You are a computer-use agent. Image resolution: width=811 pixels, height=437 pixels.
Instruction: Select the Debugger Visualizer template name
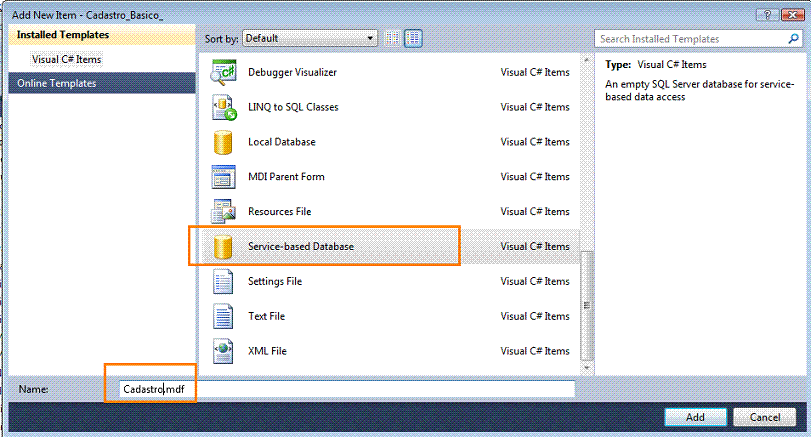coord(292,72)
